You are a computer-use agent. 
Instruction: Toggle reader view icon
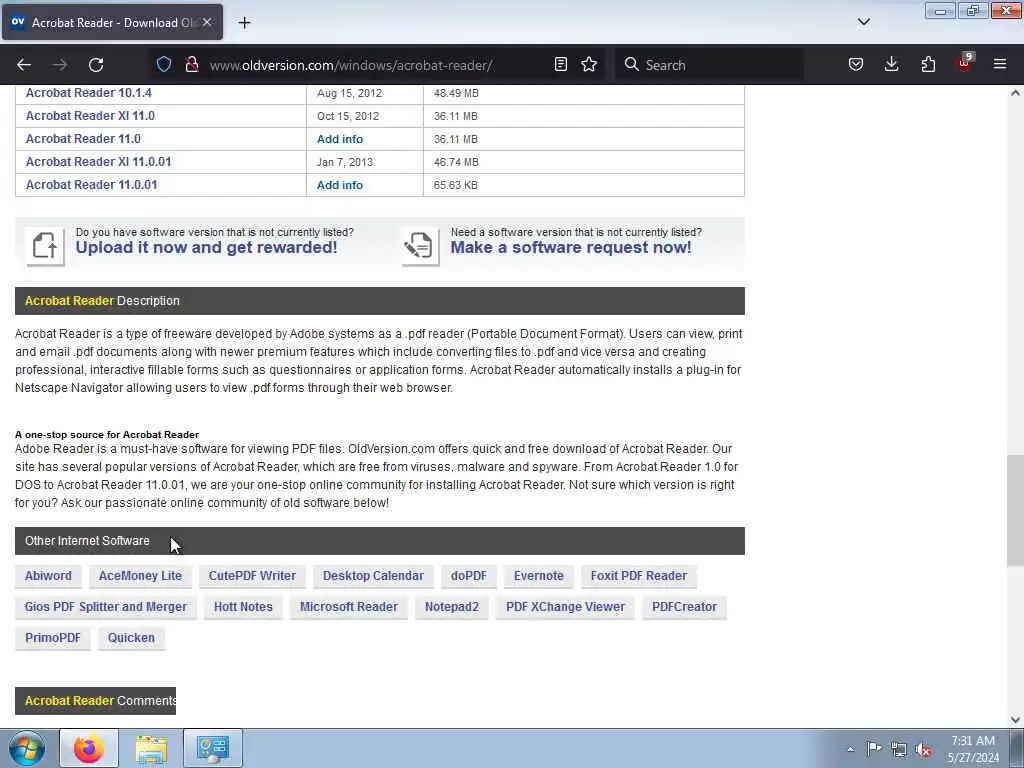click(x=560, y=65)
